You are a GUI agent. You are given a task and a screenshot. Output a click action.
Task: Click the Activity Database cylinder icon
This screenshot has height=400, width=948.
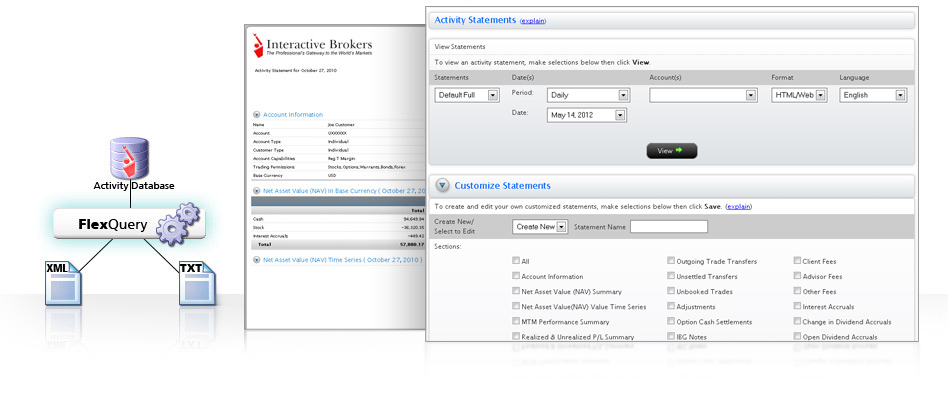tap(129, 157)
